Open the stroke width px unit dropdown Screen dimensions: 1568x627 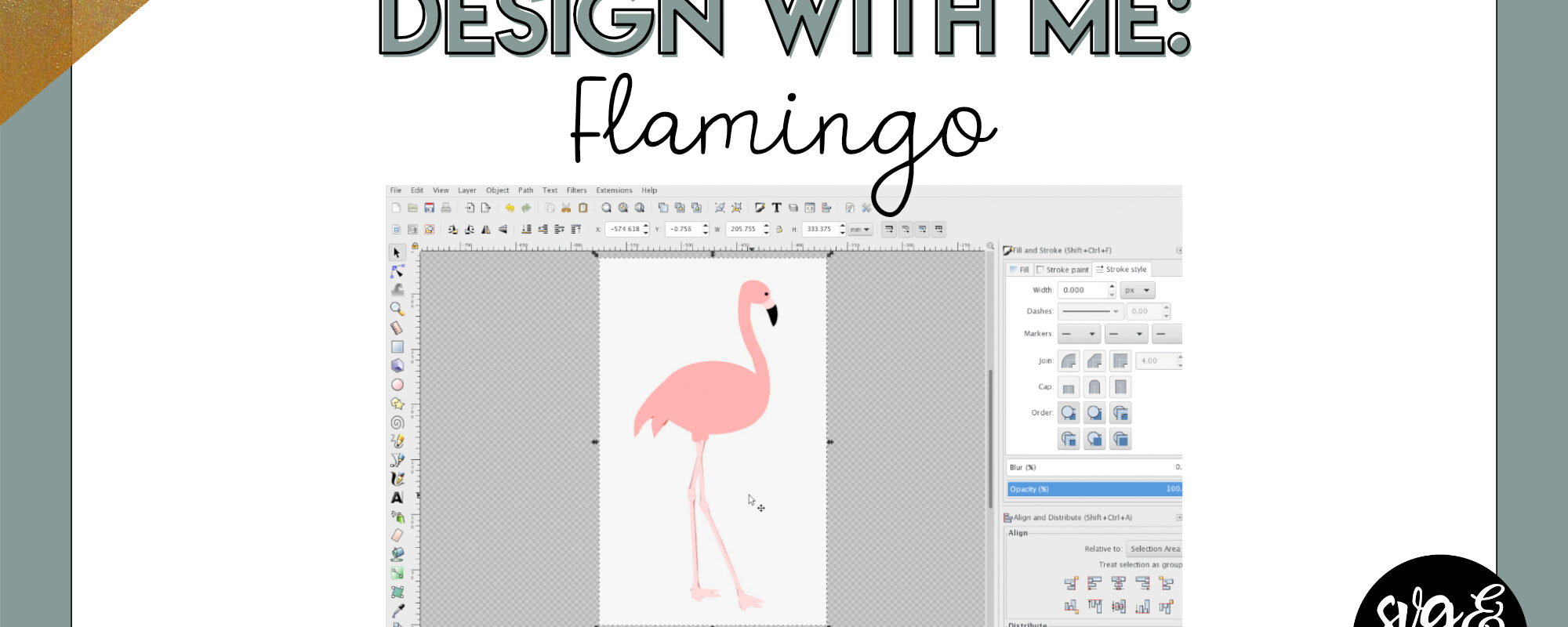(1138, 290)
